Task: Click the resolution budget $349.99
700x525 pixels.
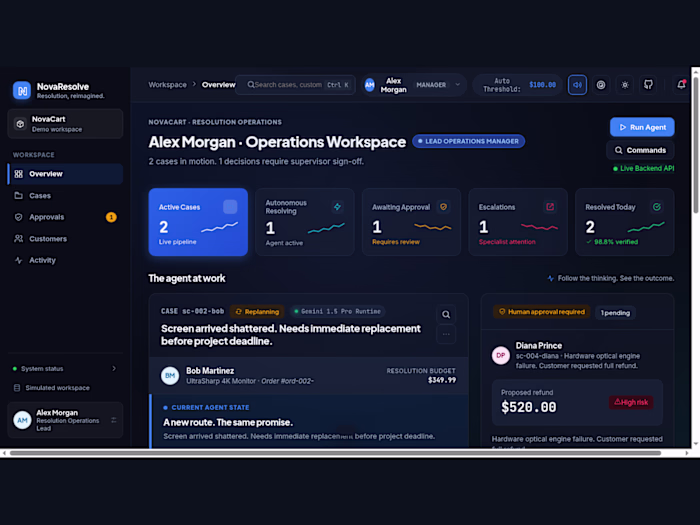Action: coord(442,380)
